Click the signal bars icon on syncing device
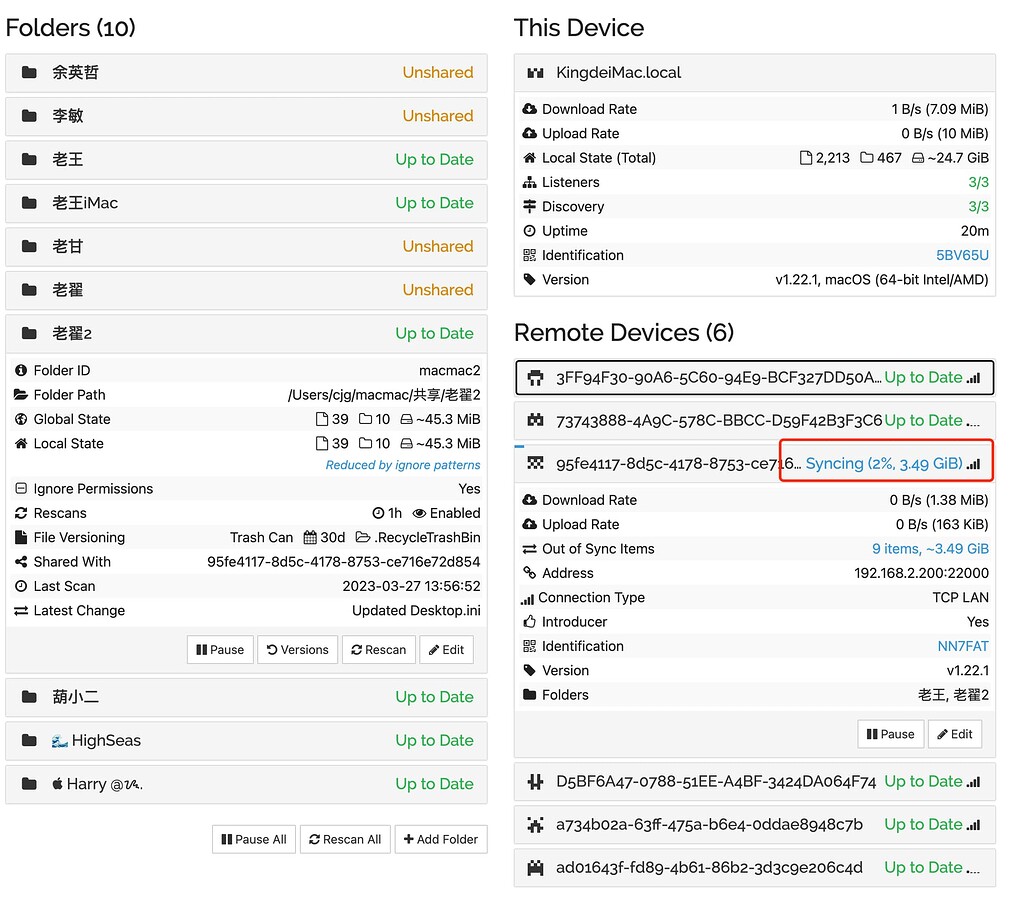The image size is (1024, 900). click(x=974, y=464)
